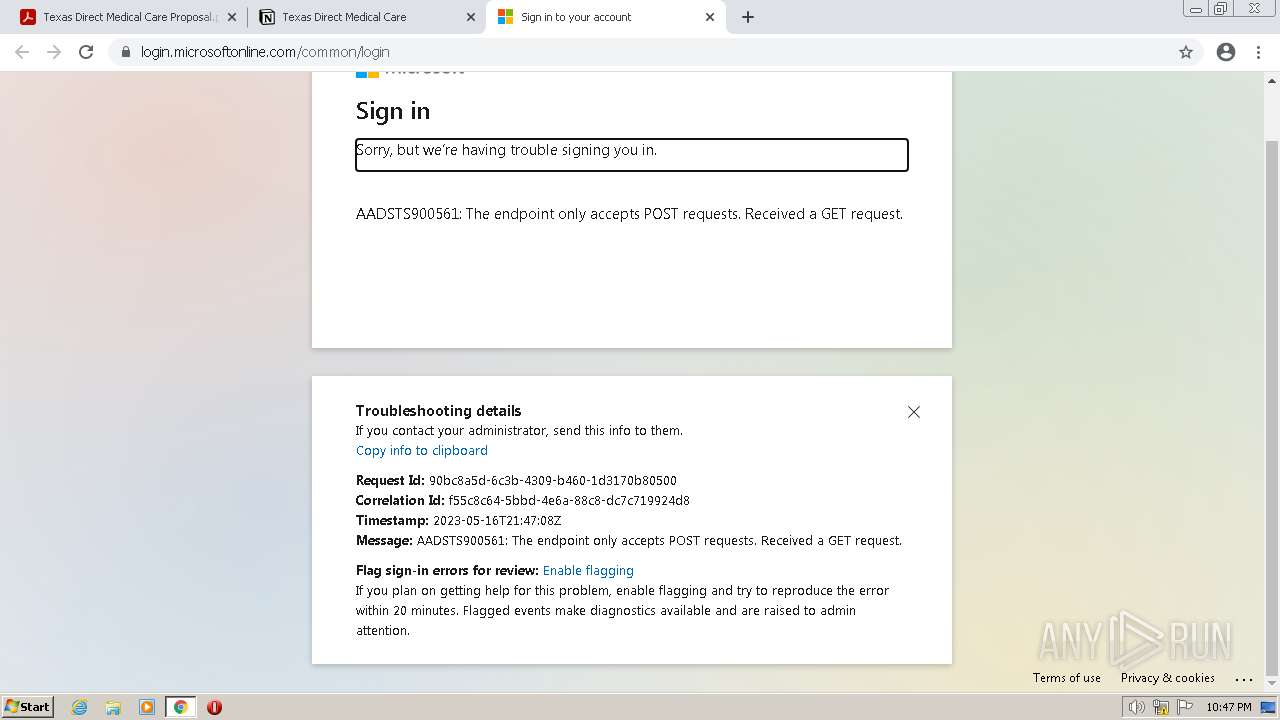Go back using the browser back arrow
Screen dimensions: 1280x720
pos(22,52)
